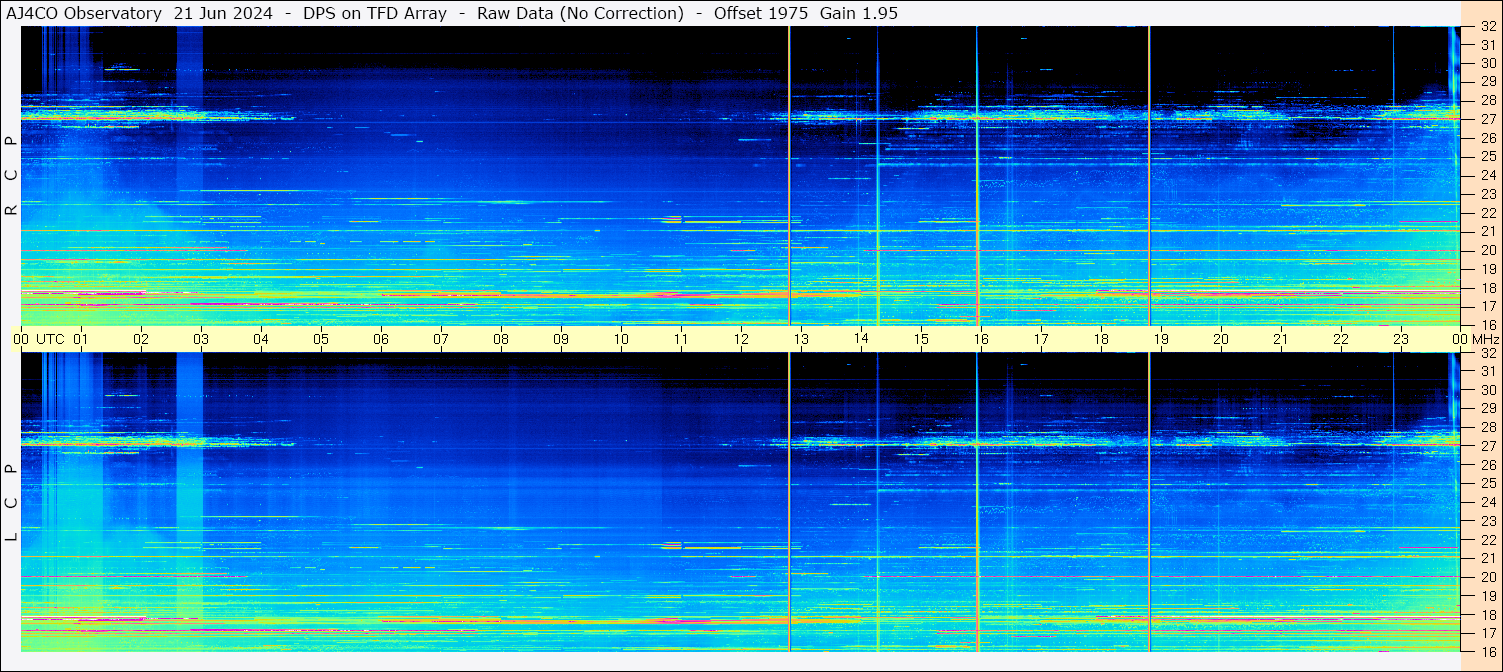Click the 'MHz' label on the time axis
This screenshot has width=1503, height=672.
click(1485, 339)
